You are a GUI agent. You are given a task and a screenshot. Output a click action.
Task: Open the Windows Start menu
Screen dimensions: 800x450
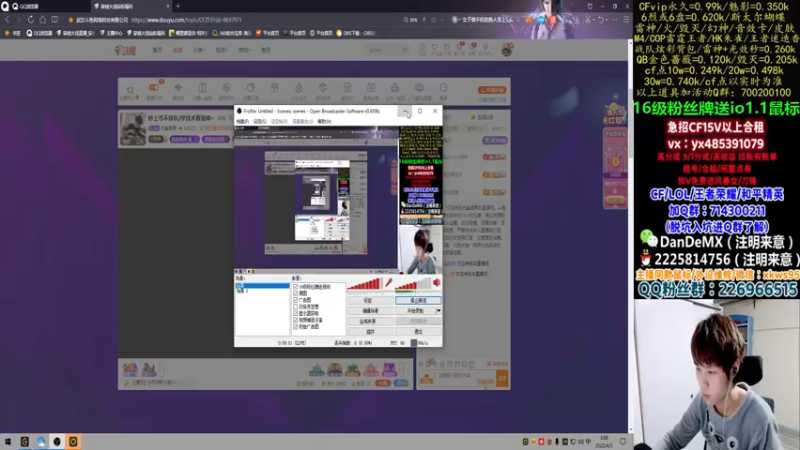(8, 442)
